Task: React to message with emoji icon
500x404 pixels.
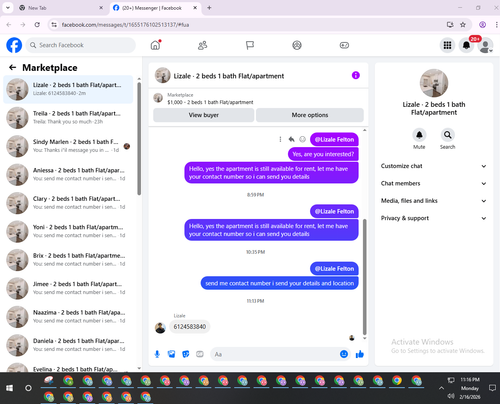Action: coord(302,139)
